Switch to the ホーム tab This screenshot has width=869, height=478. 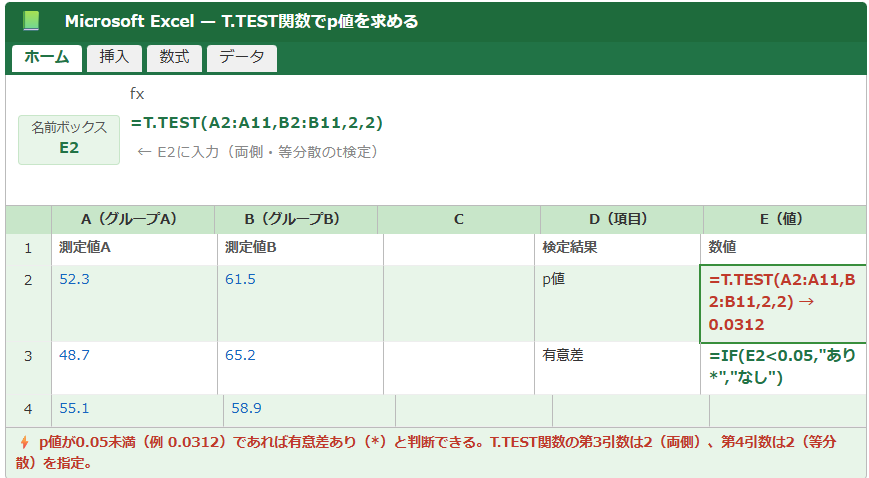point(46,58)
